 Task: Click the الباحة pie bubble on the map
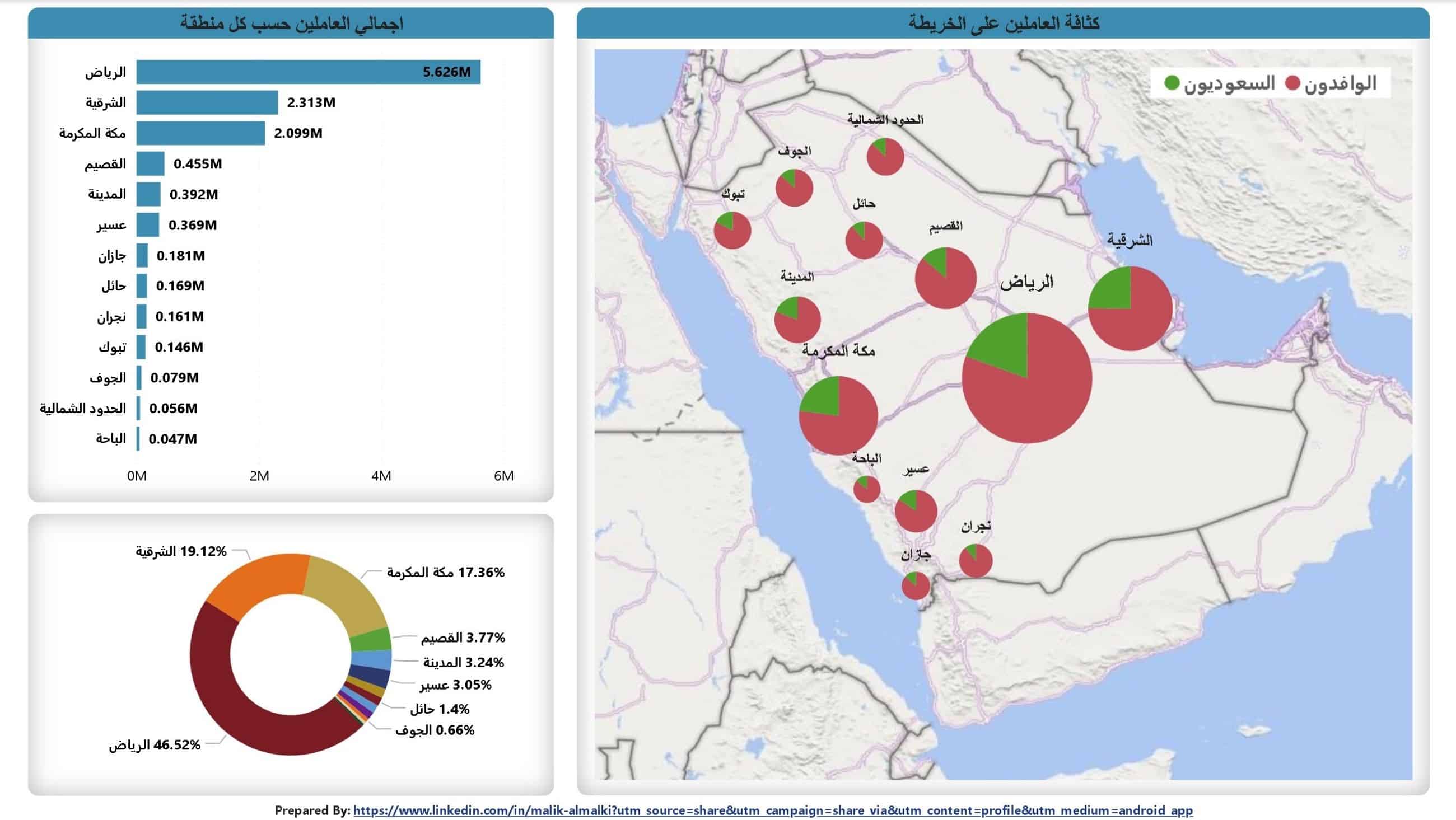click(866, 489)
